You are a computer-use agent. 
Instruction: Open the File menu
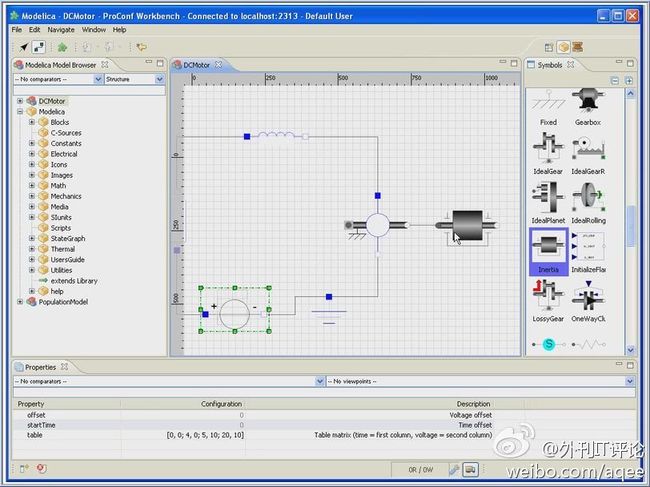17,30
